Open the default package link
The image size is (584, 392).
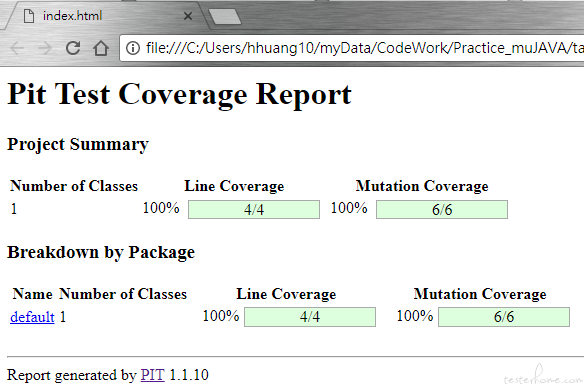(32, 317)
